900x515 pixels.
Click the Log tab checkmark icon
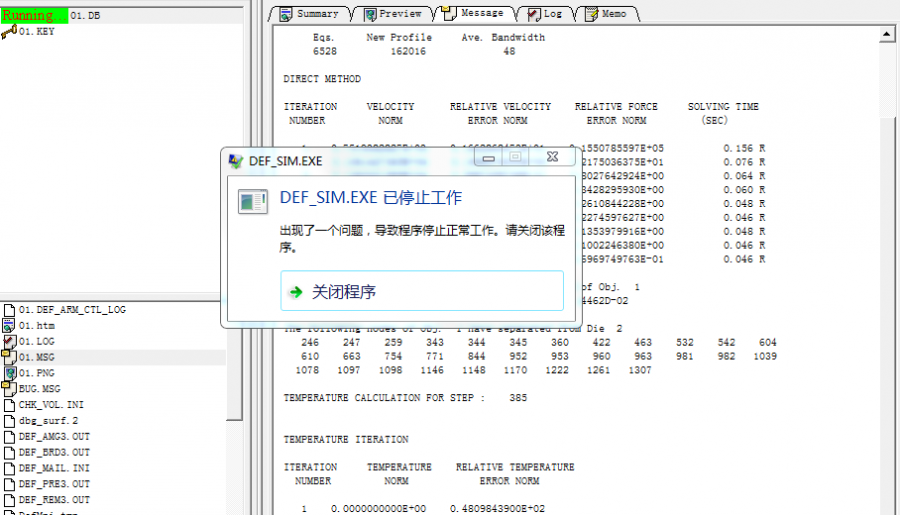tap(533, 14)
